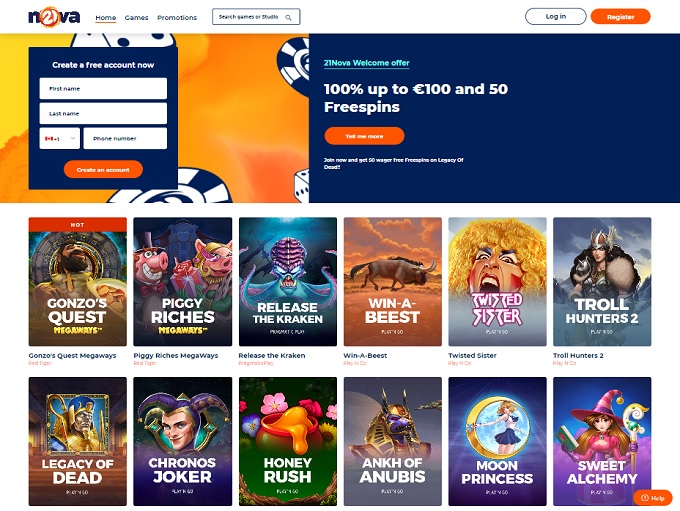Image resolution: width=680 pixels, height=511 pixels.
Task: Select the Home navigation tab
Action: [x=106, y=17]
